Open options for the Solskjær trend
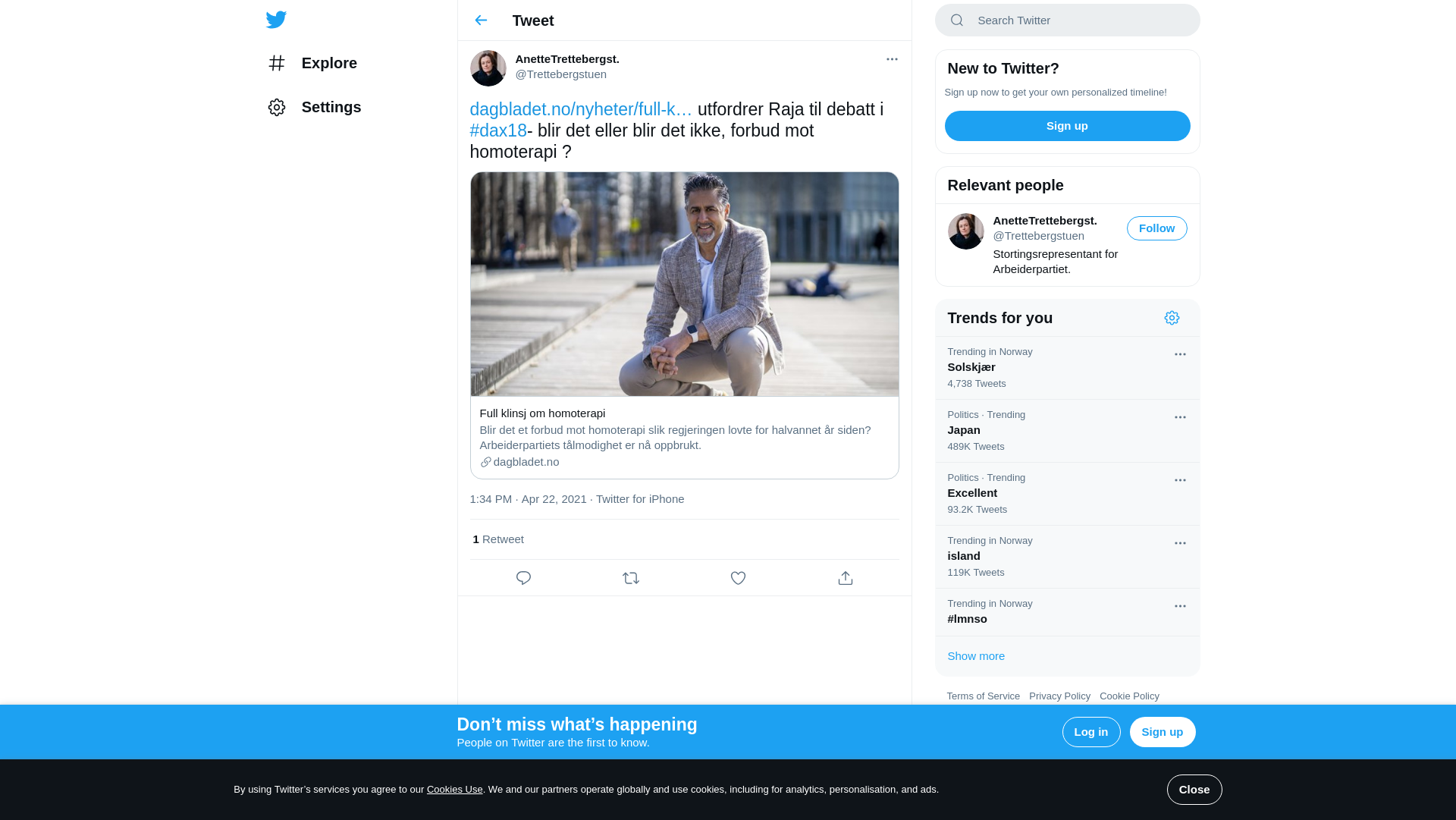 click(x=1180, y=354)
